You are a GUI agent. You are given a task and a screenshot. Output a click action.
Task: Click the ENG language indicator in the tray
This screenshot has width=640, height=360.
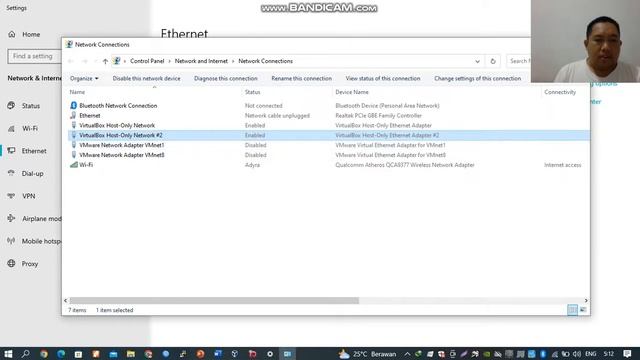tap(591, 354)
